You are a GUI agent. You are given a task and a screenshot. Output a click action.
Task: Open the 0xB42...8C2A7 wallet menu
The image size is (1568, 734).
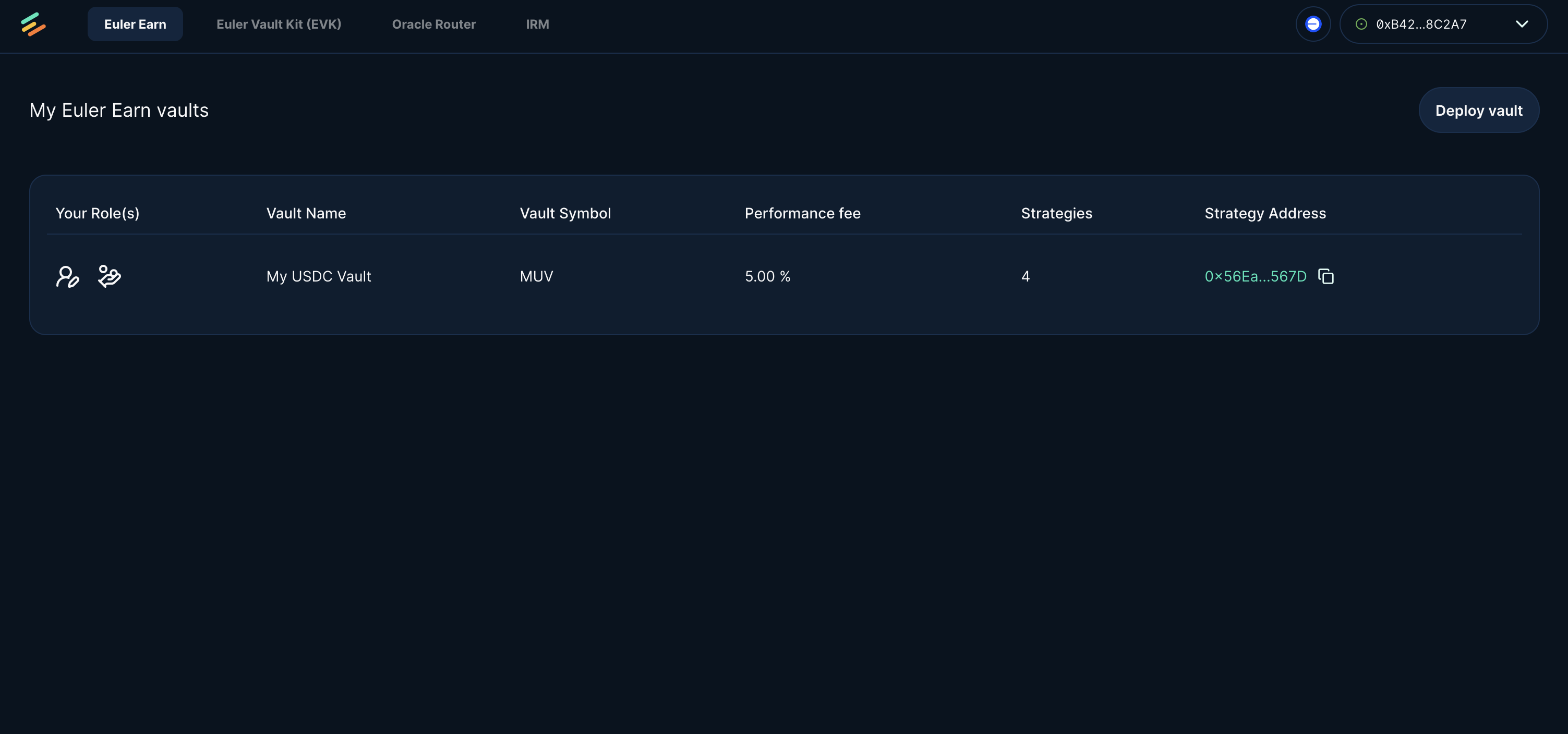[1443, 25]
